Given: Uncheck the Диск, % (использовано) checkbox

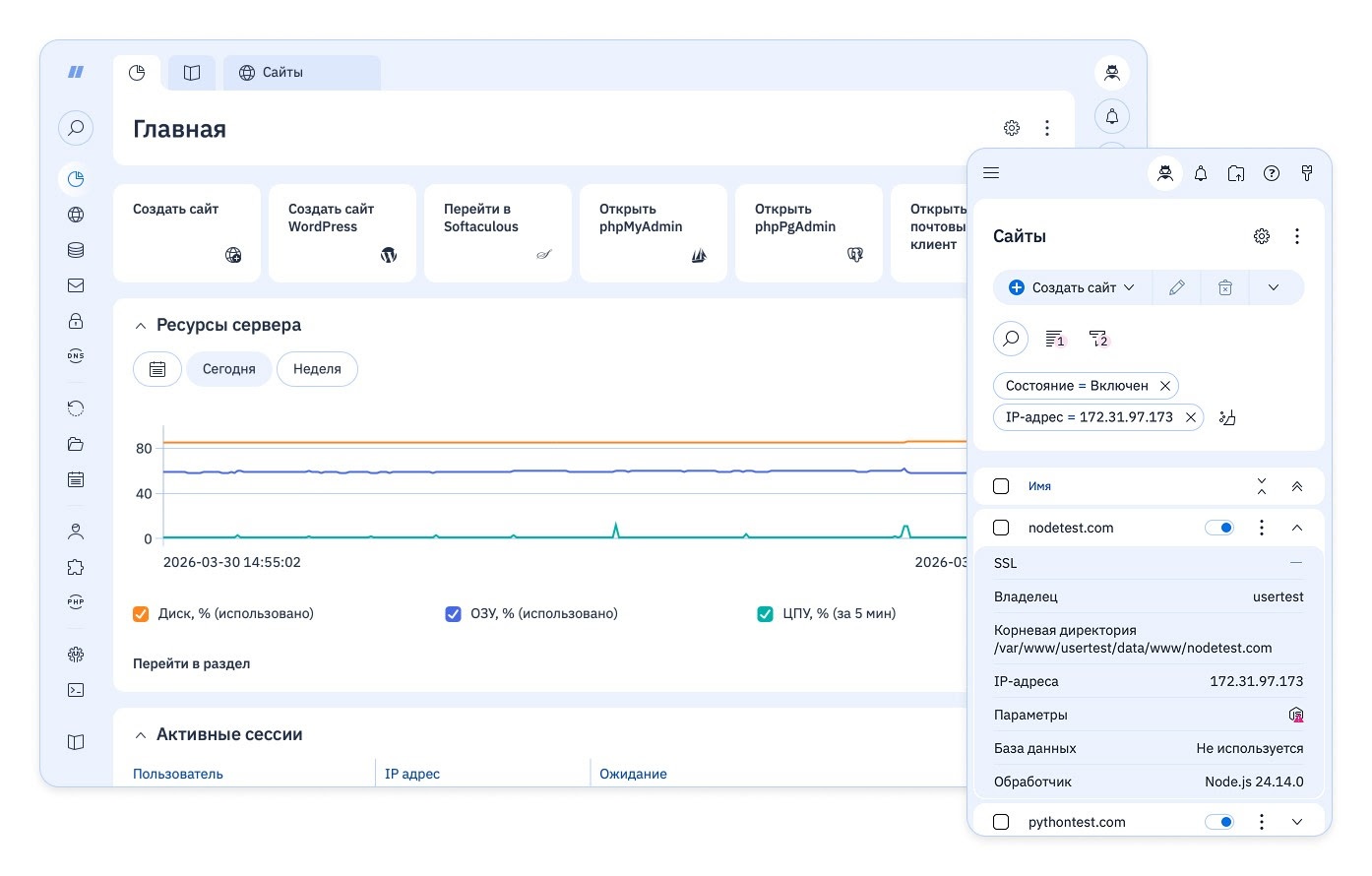Looking at the screenshot, I should (141, 614).
